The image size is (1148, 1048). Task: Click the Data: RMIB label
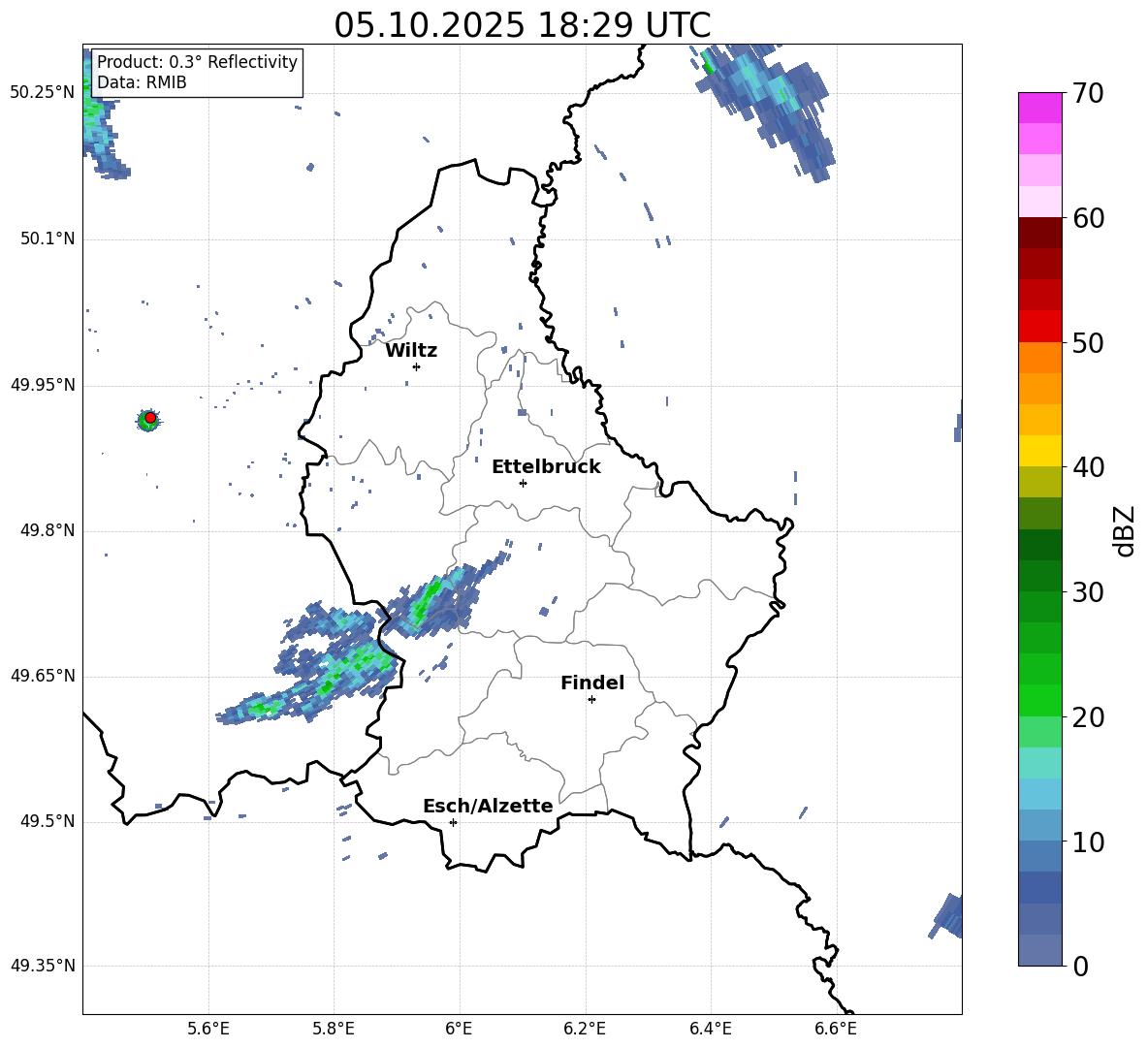142,82
